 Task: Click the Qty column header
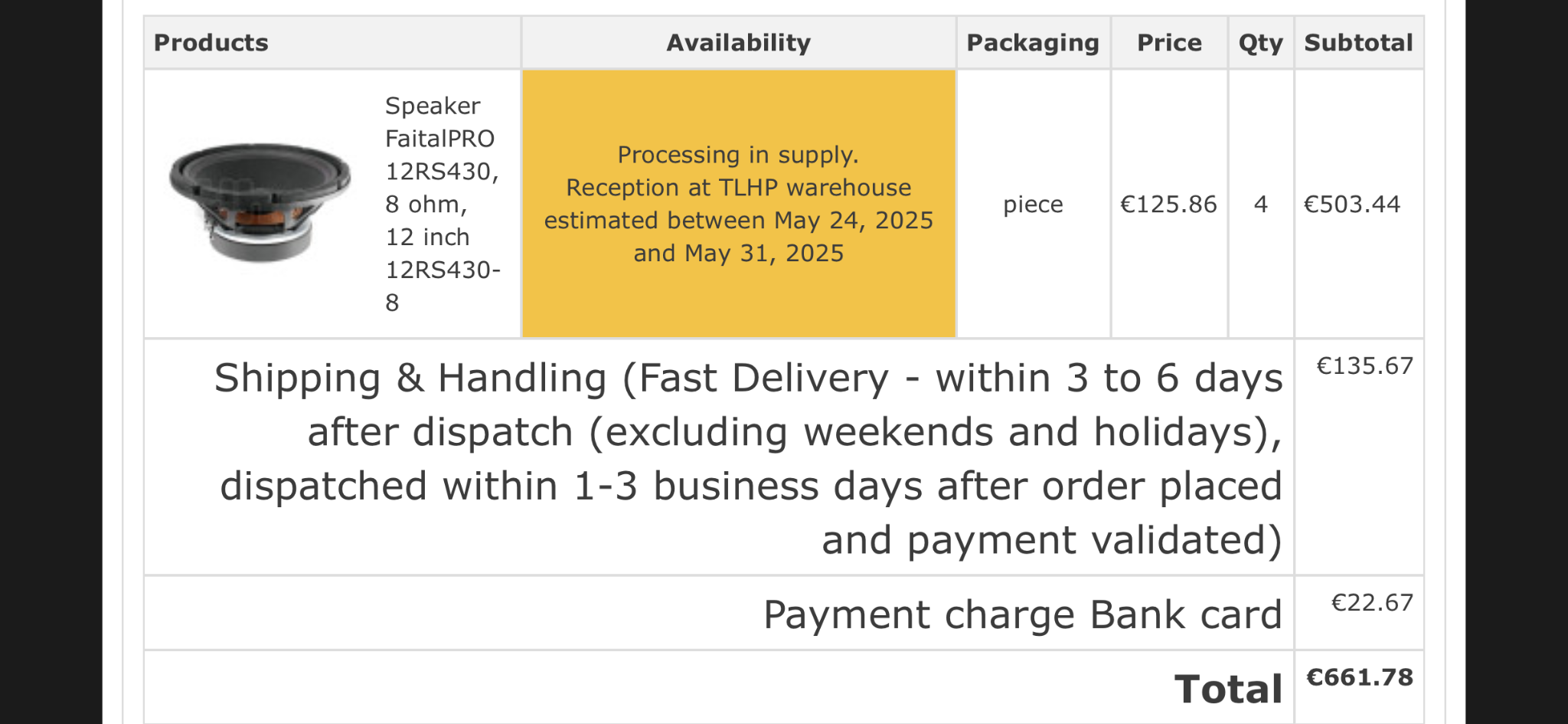(1260, 43)
